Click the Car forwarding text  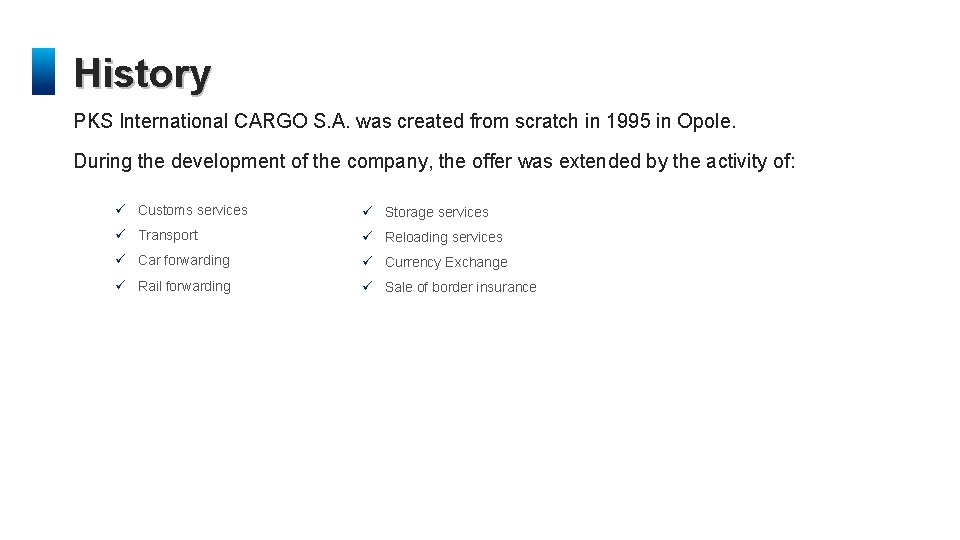pyautogui.click(x=184, y=260)
